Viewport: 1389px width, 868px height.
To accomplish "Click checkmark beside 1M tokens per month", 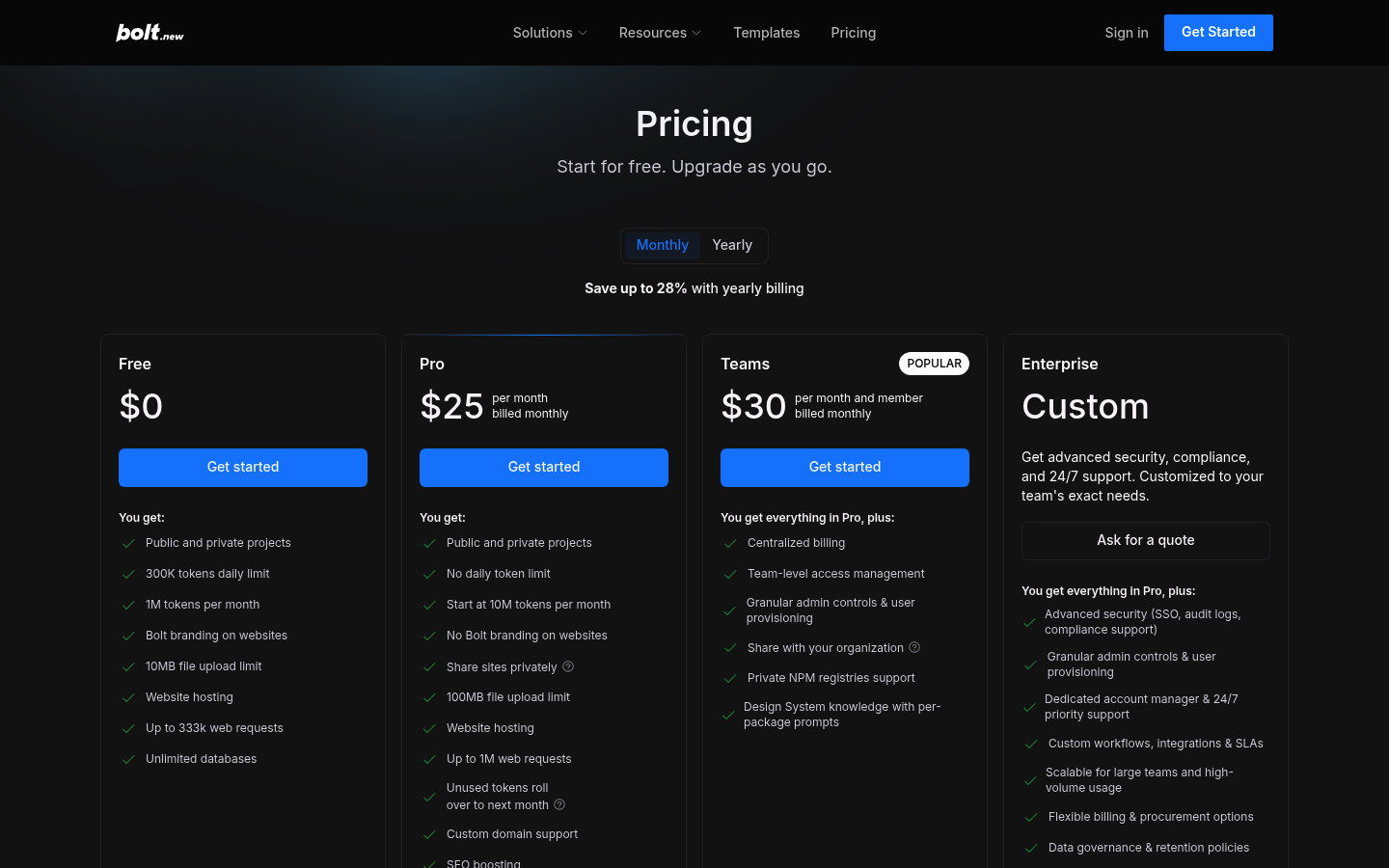I will tap(128, 605).
